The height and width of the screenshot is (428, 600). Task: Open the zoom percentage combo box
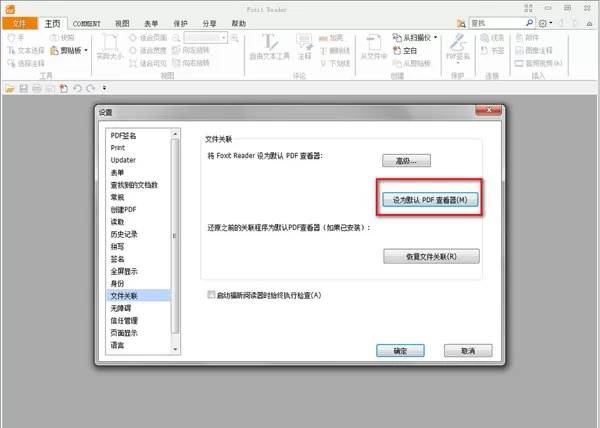click(206, 37)
